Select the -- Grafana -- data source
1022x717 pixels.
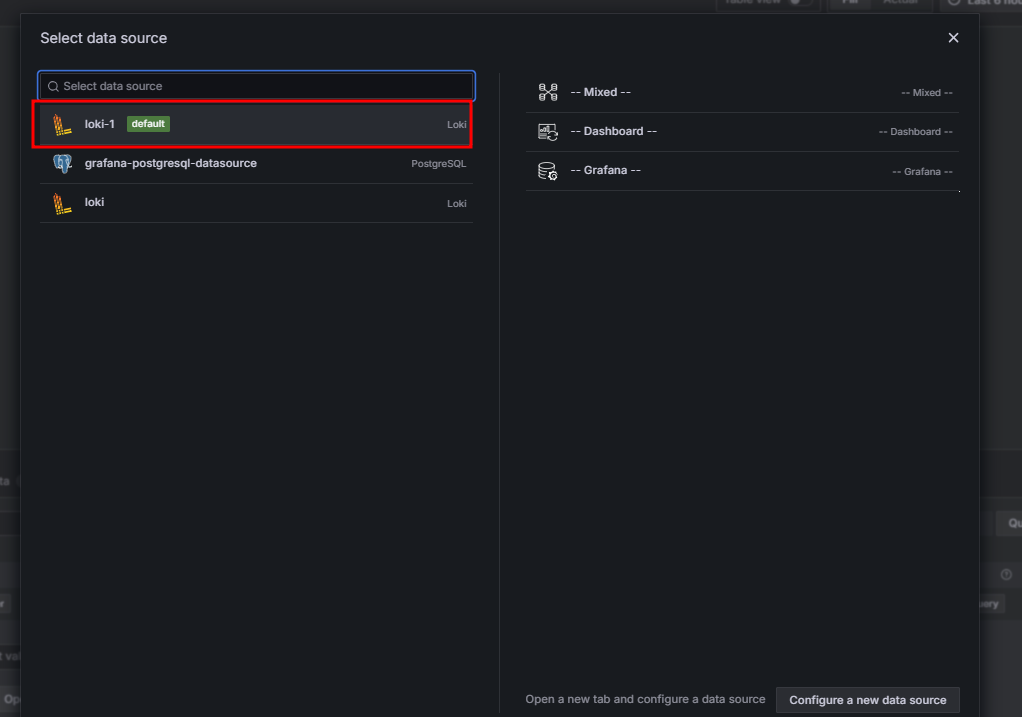[x=742, y=171]
